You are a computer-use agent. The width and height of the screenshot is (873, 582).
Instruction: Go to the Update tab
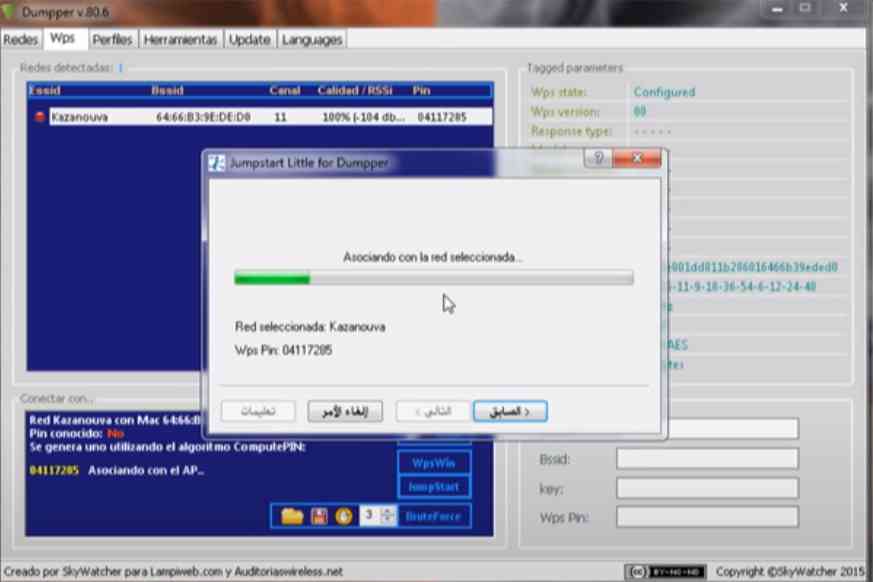pos(249,40)
